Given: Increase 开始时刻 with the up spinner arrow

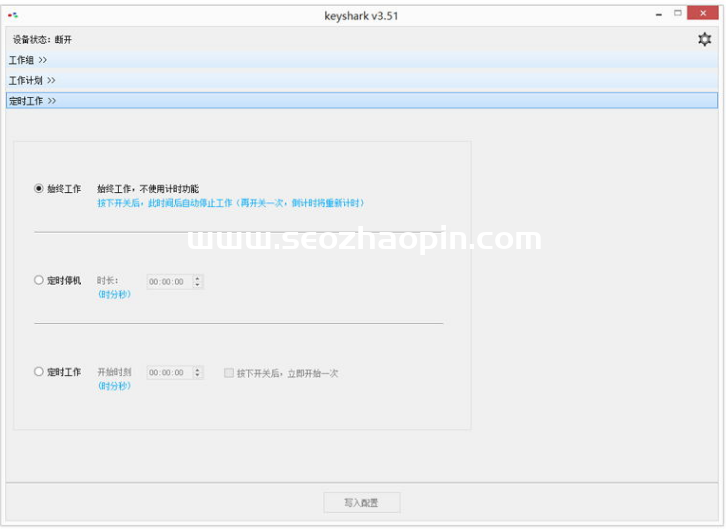Looking at the screenshot, I should tap(198, 369).
